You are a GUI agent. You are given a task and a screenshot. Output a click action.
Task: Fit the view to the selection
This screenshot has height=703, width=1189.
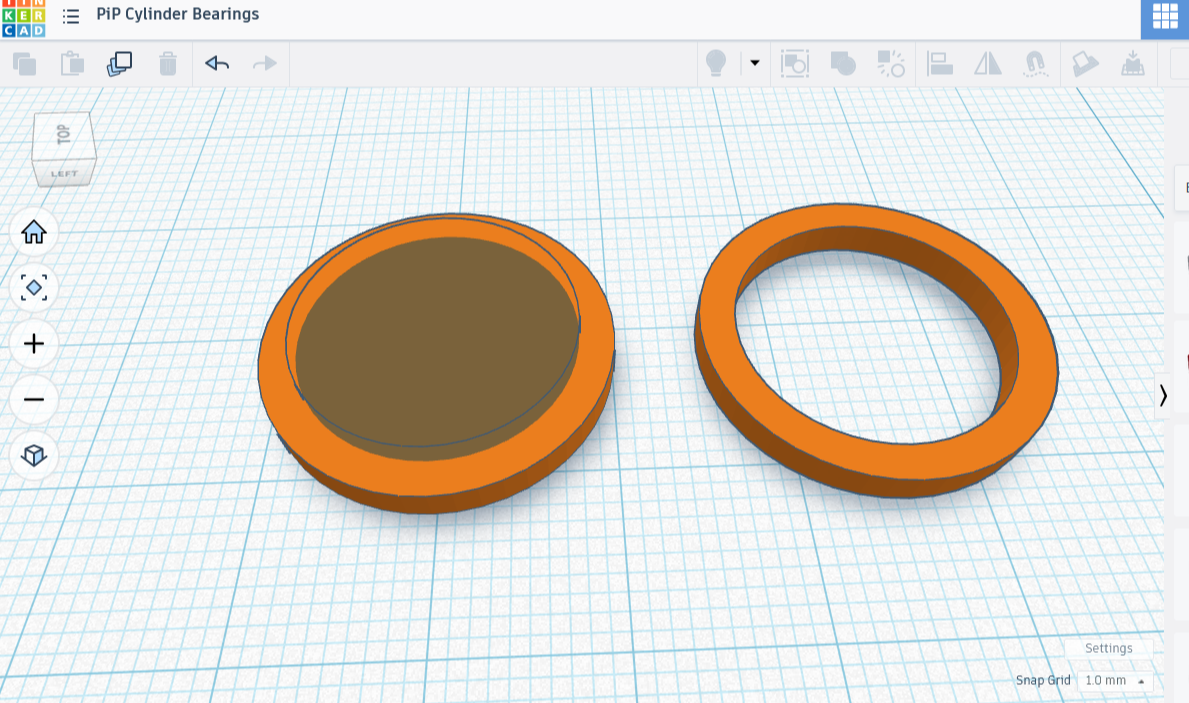point(34,287)
